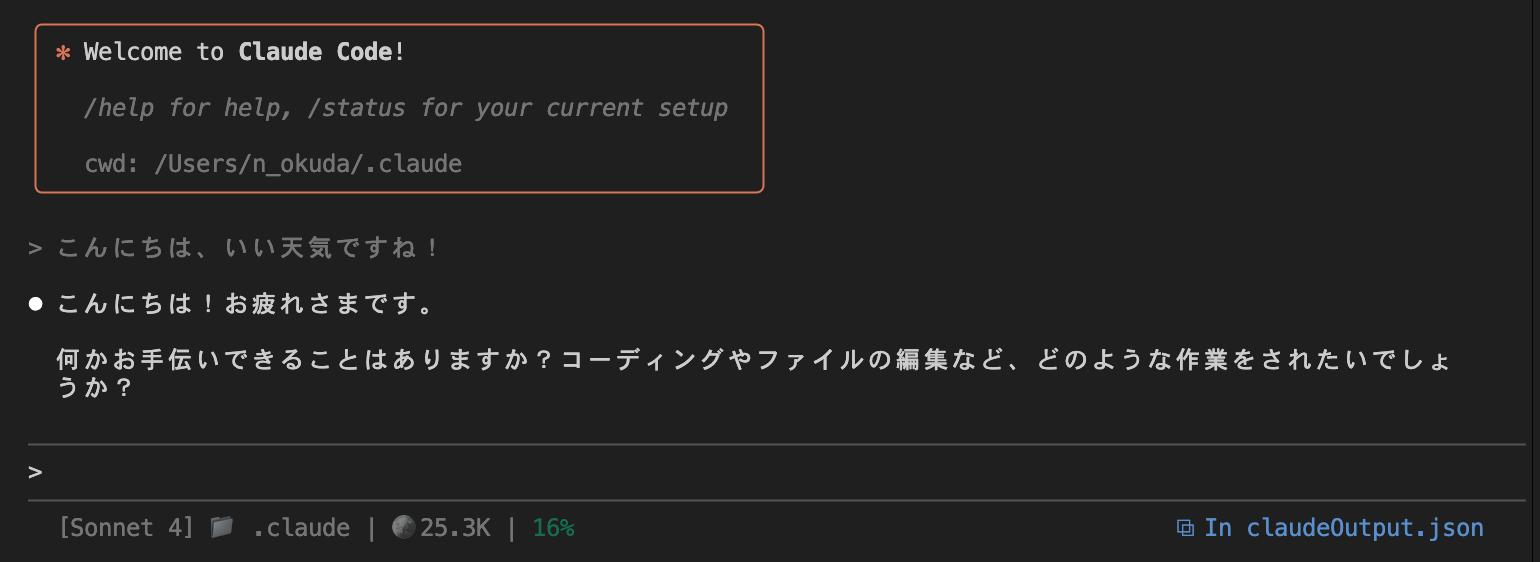Screen dimensions: 1540x562
Task: Open the In claudeOutput.json link
Action: [x=1343, y=528]
